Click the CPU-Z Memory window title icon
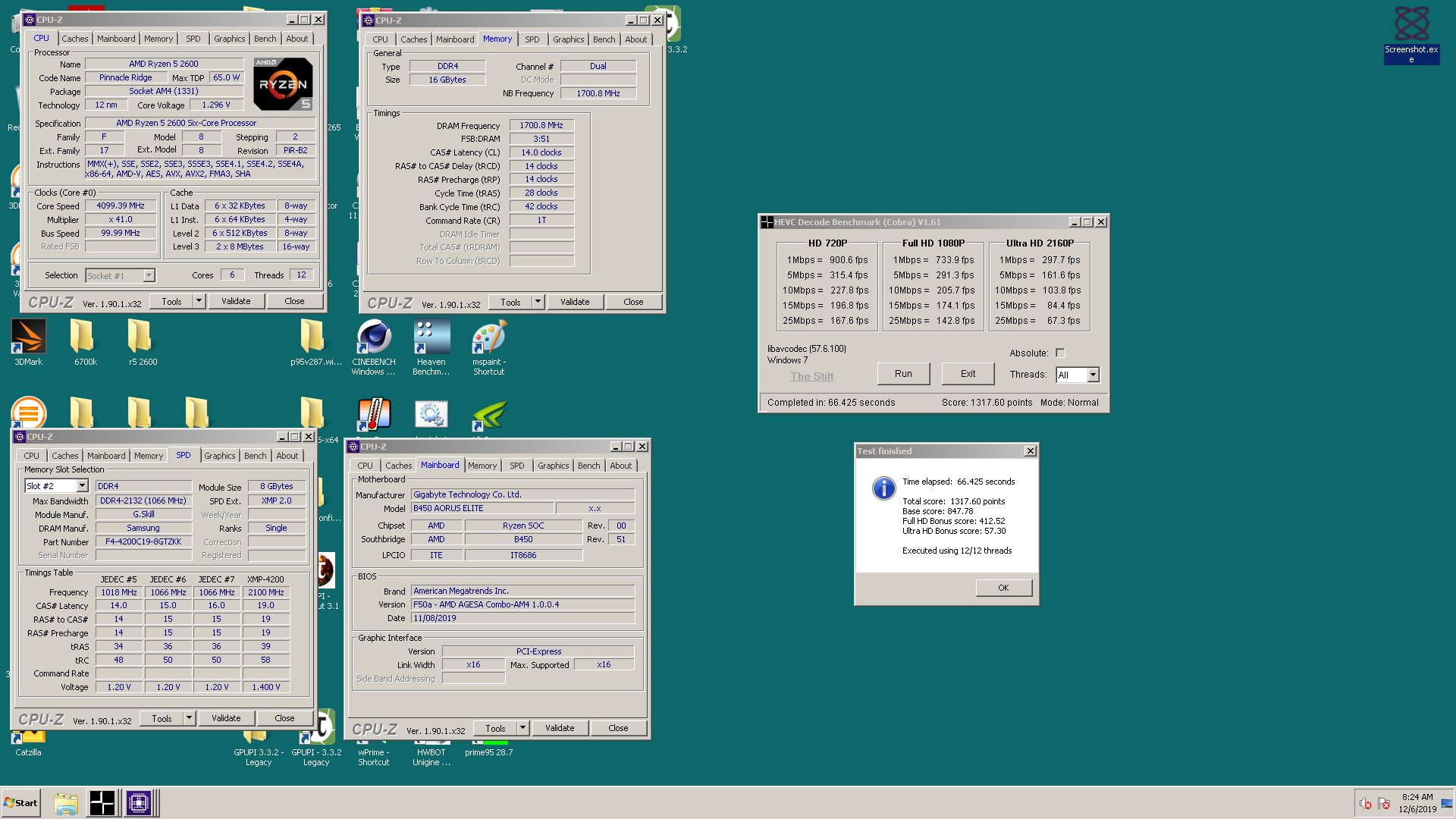Image resolution: width=1456 pixels, height=819 pixels. tap(369, 20)
